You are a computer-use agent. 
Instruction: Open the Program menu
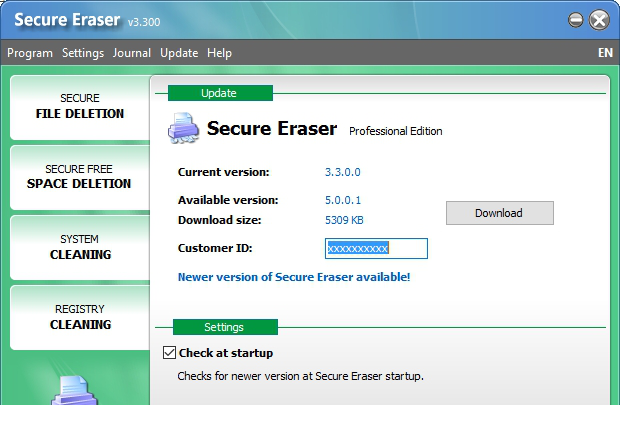(x=30, y=53)
